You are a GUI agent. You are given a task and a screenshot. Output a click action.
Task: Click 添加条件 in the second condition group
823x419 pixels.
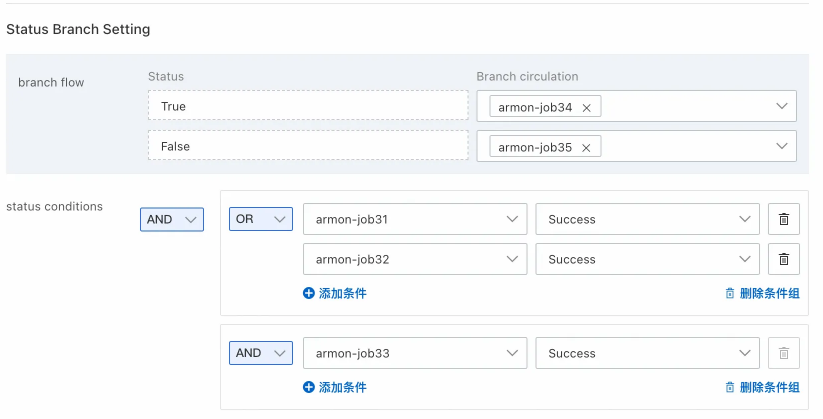(x=335, y=387)
